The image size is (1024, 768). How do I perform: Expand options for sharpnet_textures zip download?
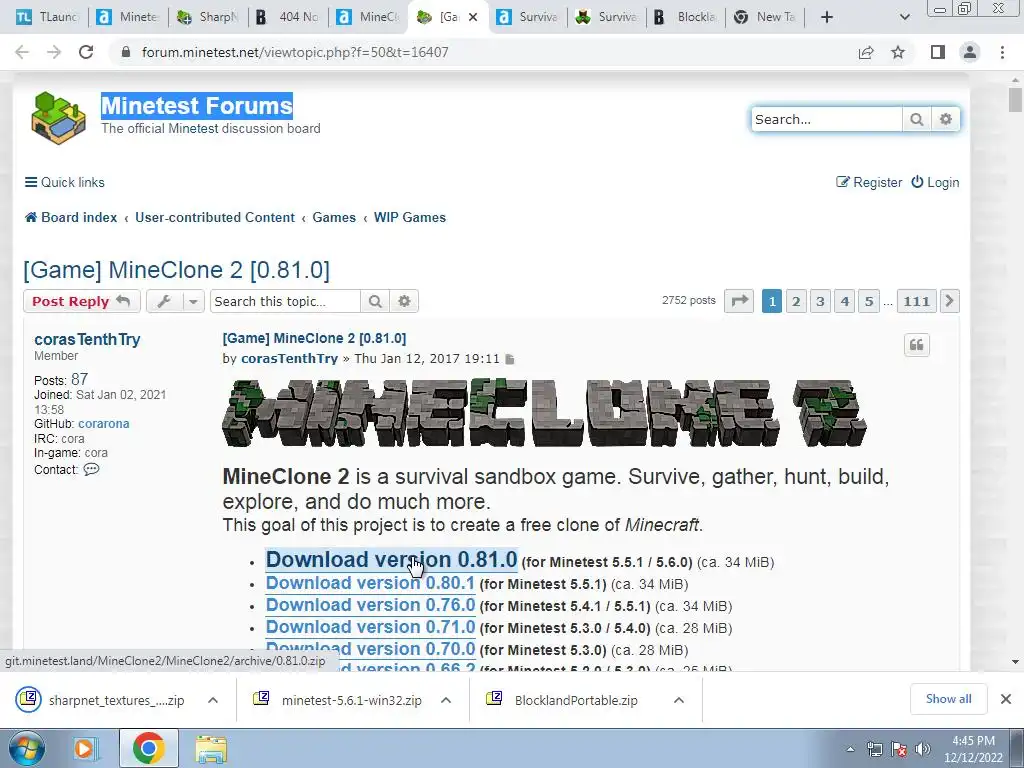pos(213,700)
